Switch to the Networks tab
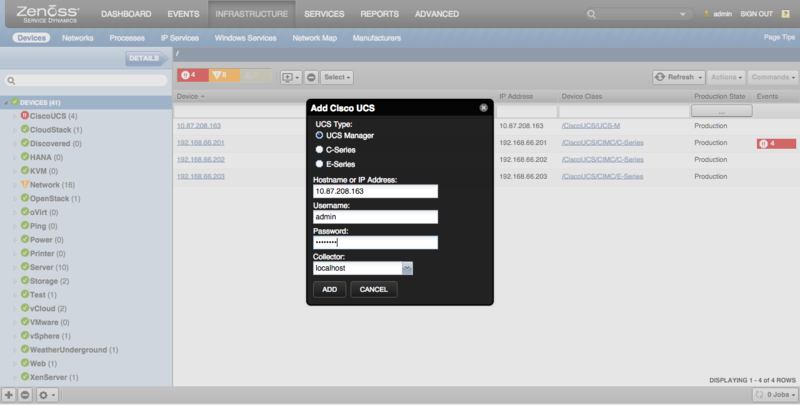Image resolution: width=800 pixels, height=405 pixels. tap(78, 38)
